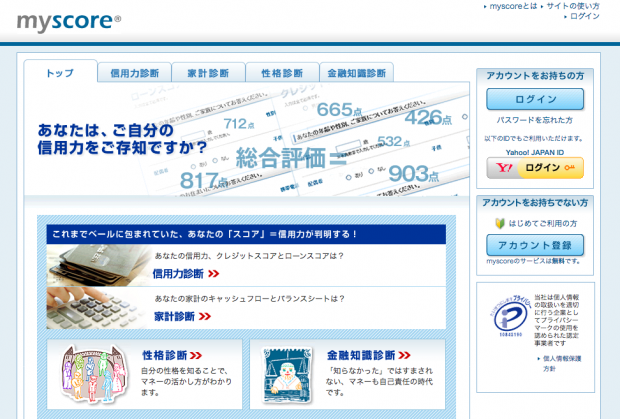Image resolution: width=620 pixels, height=419 pixels.
Task: Click the 'はじめてご利用の方' text
Action: click(x=542, y=224)
